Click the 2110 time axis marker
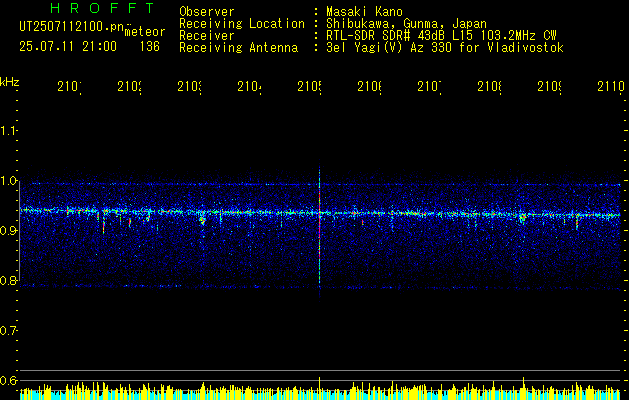The height and width of the screenshot is (400, 629). pyautogui.click(x=611, y=86)
